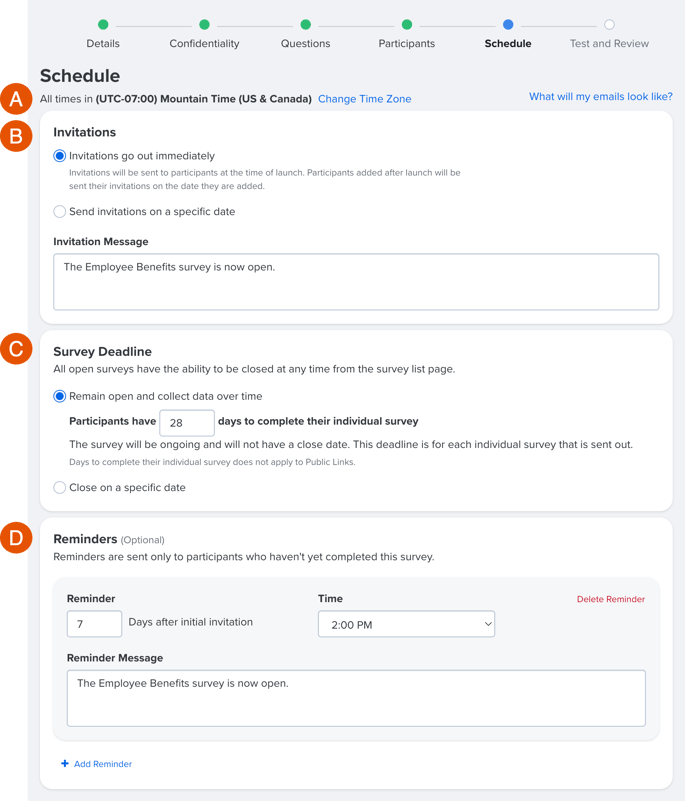Open the Change Time Zone link
This screenshot has width=685, height=801.
[x=365, y=99]
